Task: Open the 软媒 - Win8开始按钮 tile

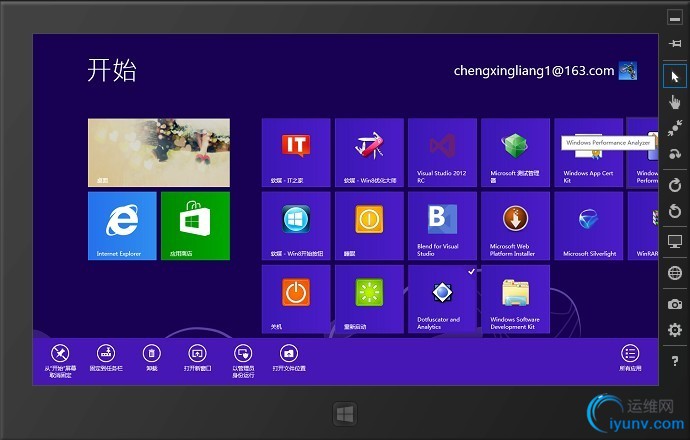Action: [296, 226]
